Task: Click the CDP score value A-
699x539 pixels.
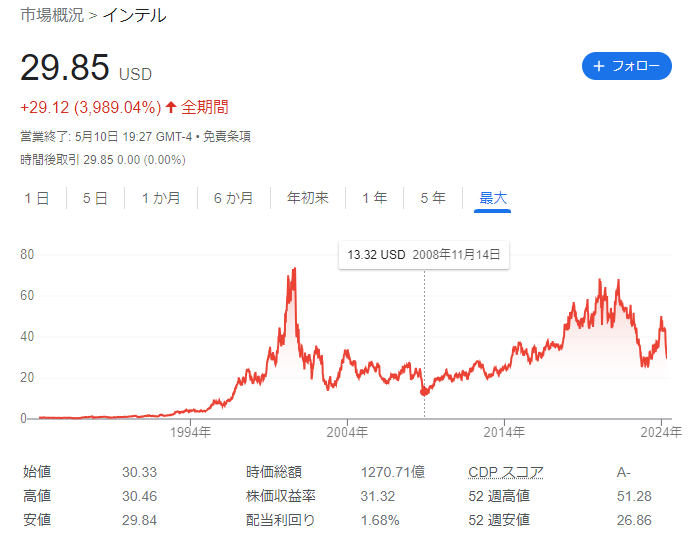Action: (x=624, y=473)
